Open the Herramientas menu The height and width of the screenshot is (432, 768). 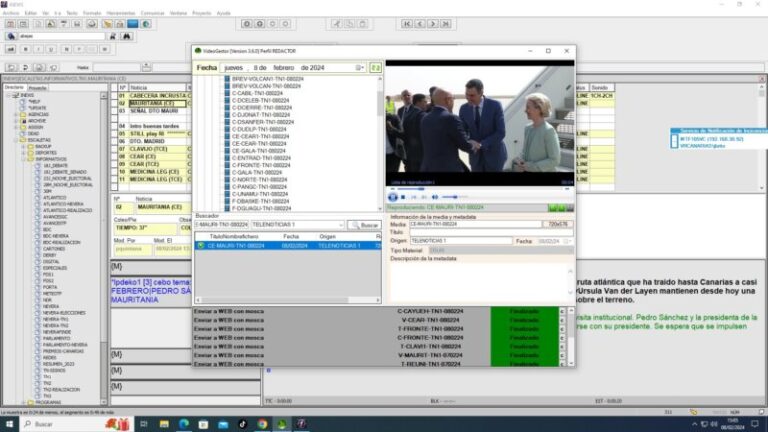(122, 13)
